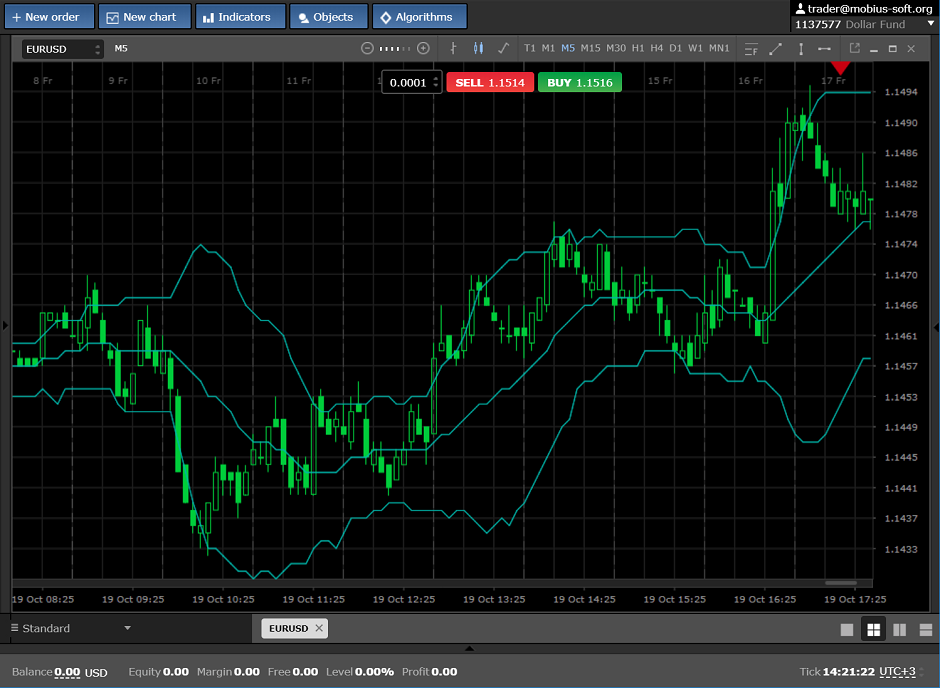Viewport: 940px width, 688px height.
Task: Expand the bottom panel with the up arrow
Action: 469,648
